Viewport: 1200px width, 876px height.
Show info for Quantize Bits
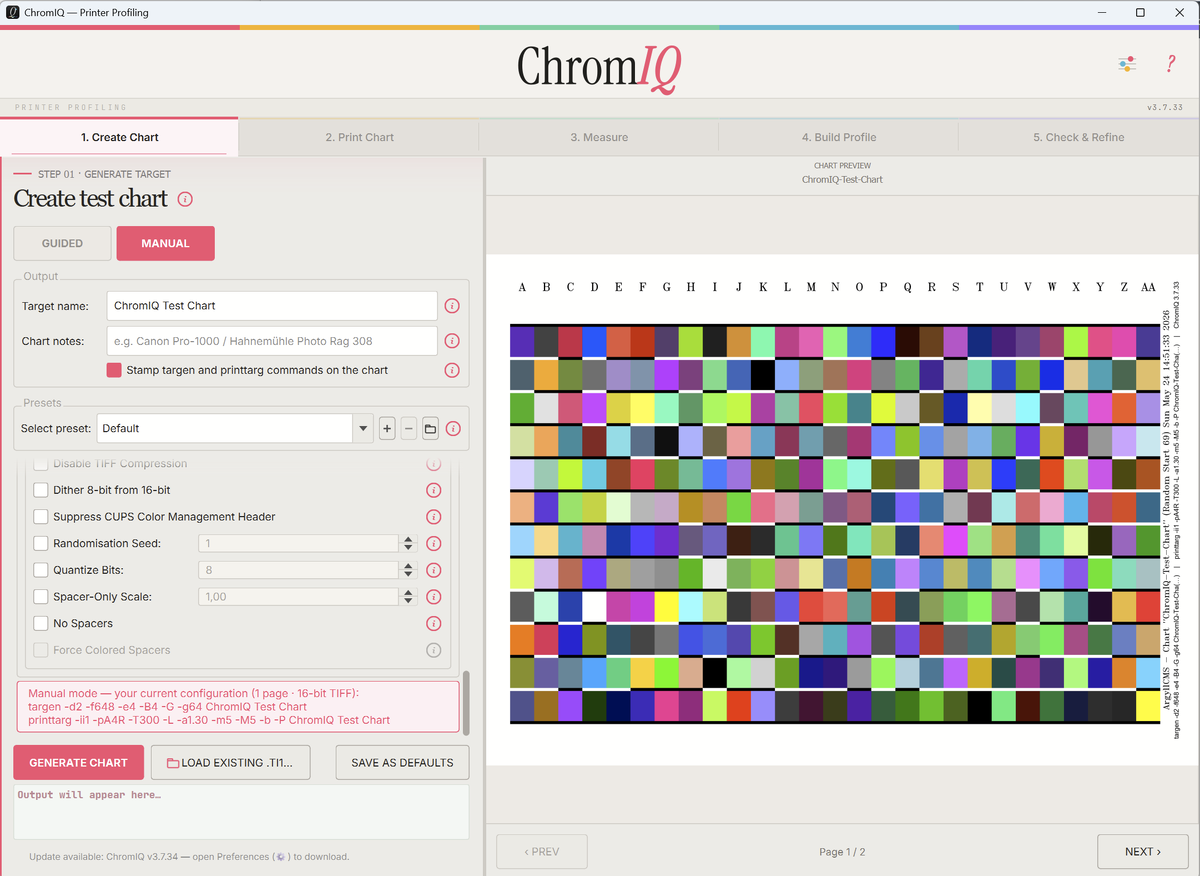[434, 570]
